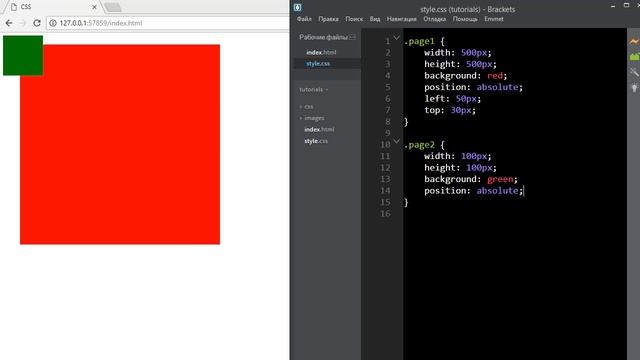The image size is (640, 360).
Task: Close the CSS browser tab
Action: pos(94,7)
